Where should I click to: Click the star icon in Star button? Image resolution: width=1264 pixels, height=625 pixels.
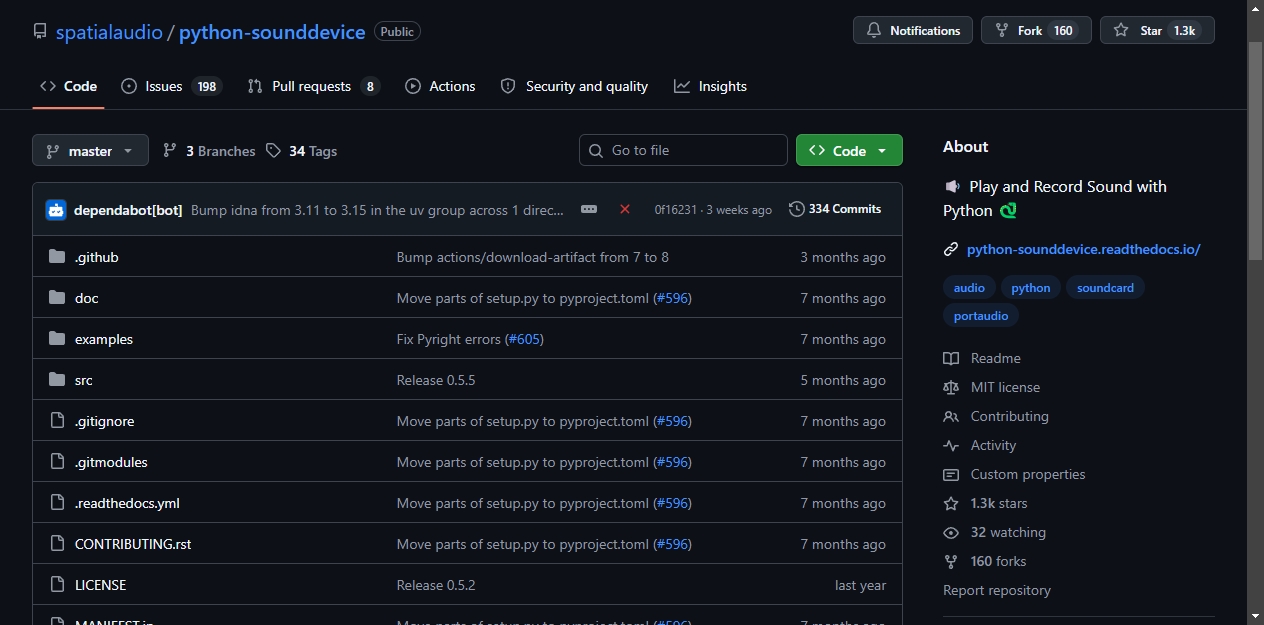click(x=1121, y=31)
